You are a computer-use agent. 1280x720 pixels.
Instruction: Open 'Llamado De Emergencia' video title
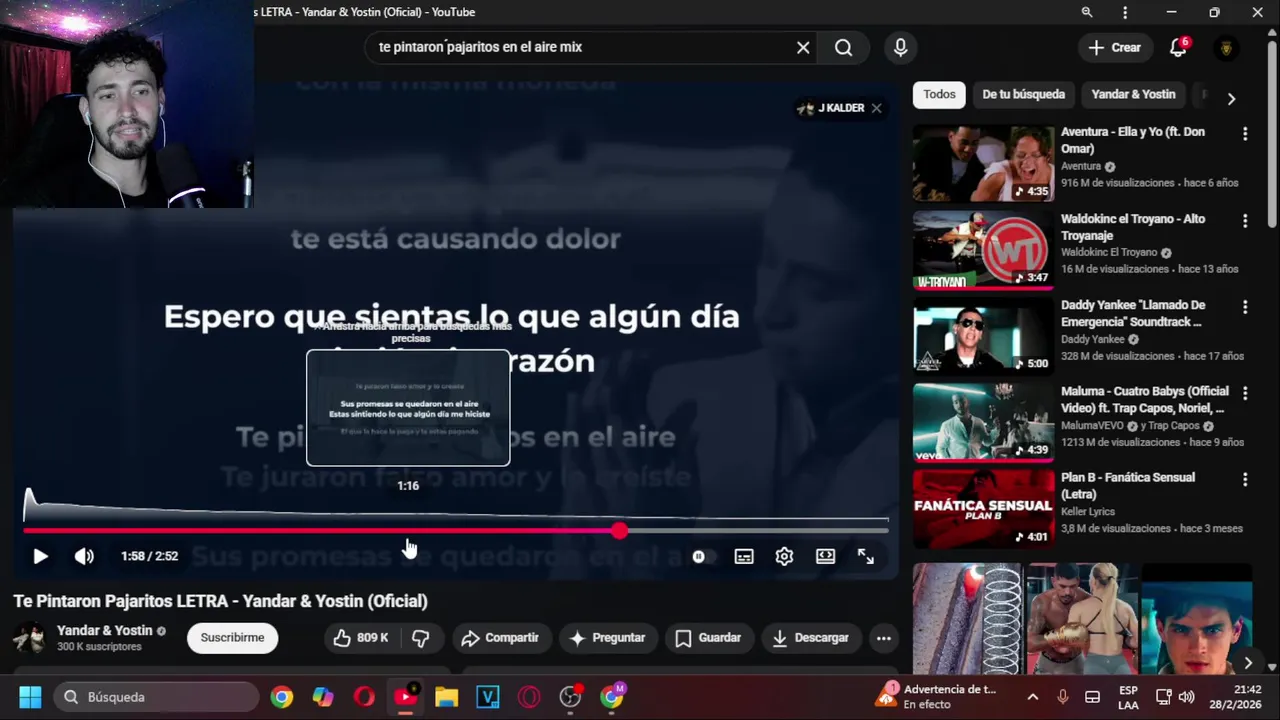pyautogui.click(x=1133, y=313)
